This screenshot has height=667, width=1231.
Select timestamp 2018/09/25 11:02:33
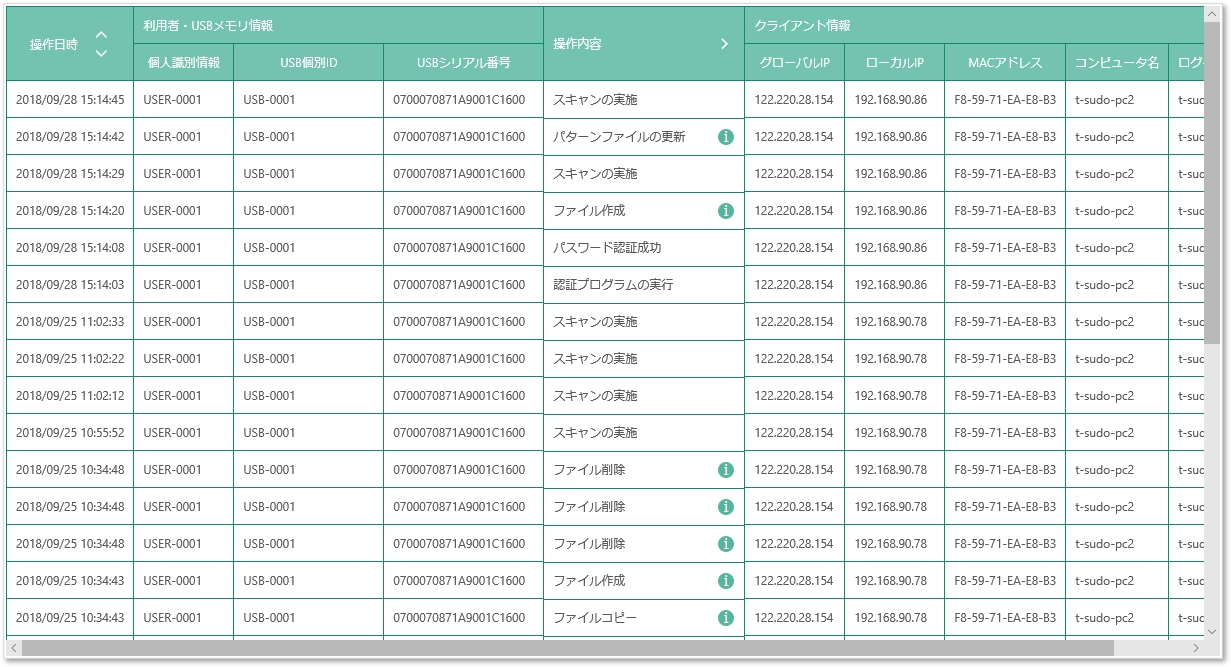[x=70, y=322]
